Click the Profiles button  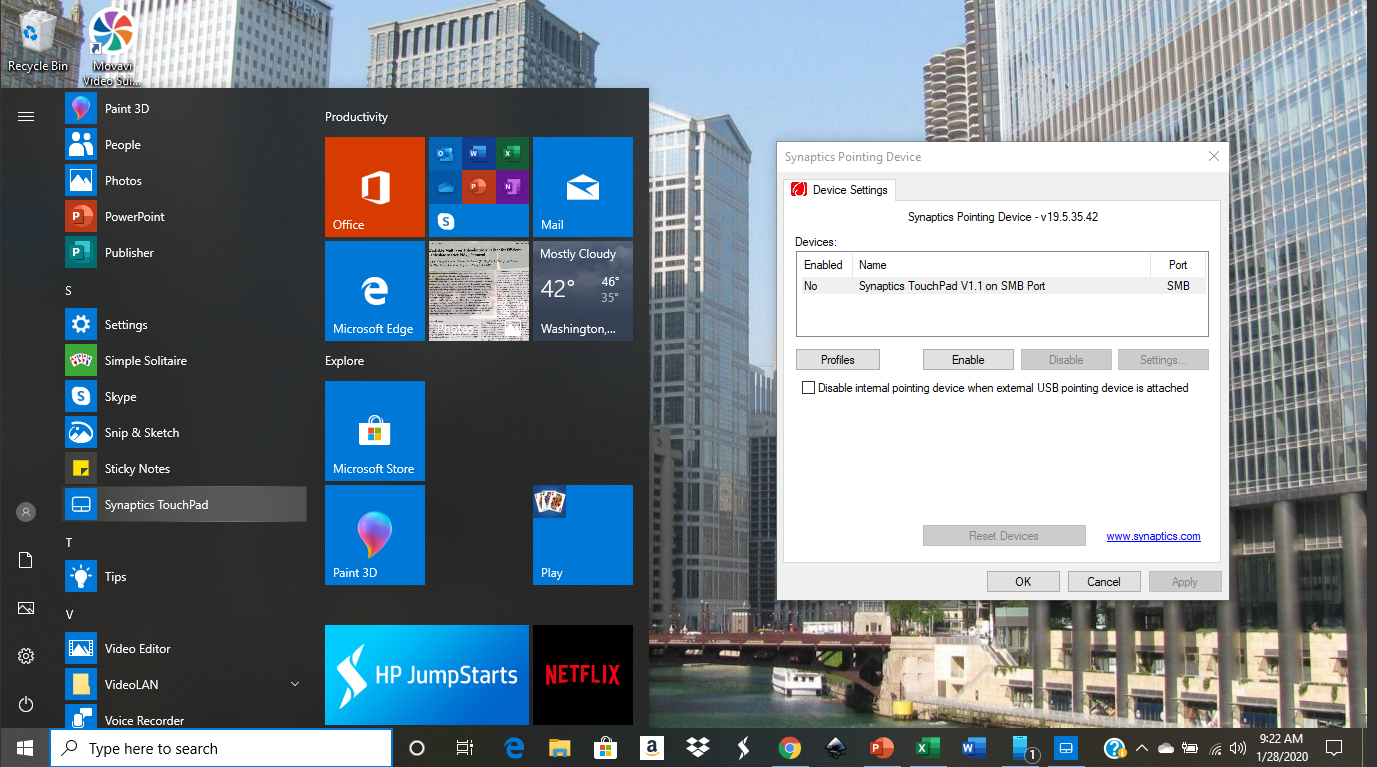coord(838,360)
